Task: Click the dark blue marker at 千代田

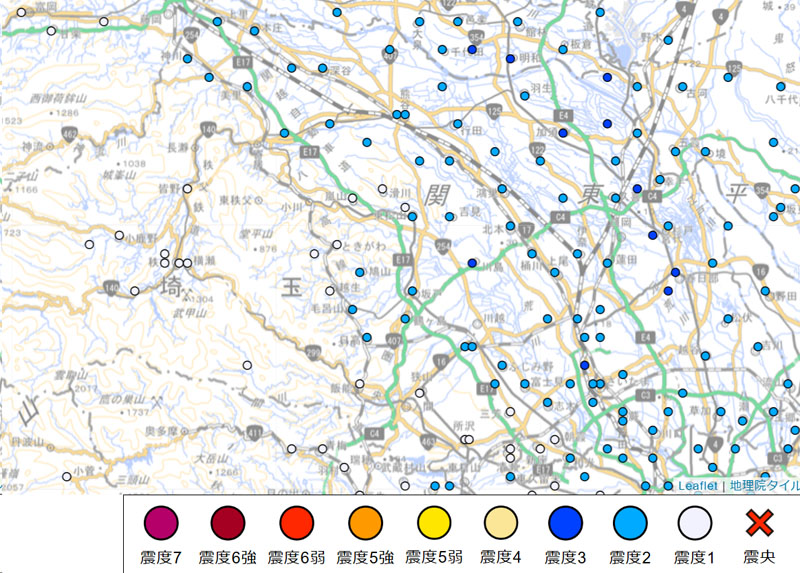Action: click(472, 49)
